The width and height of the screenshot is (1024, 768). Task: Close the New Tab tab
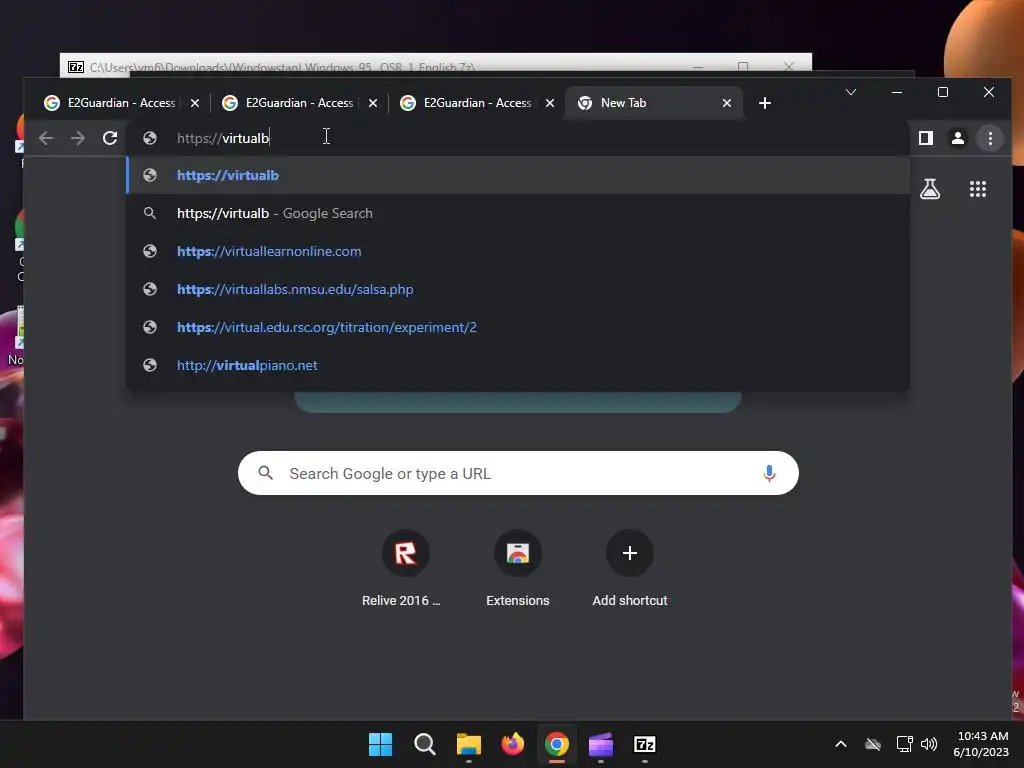727,103
